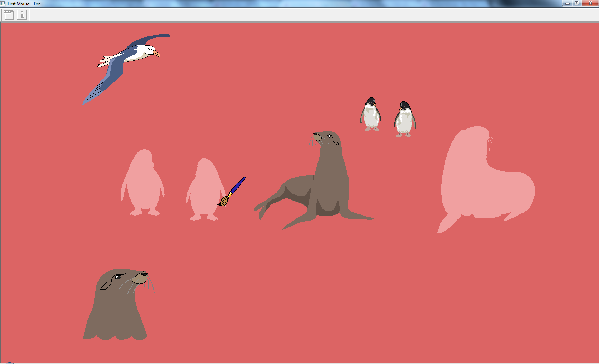This screenshot has height=364, width=599.
Task: Click the left small penguin picture
Action: 370,114
